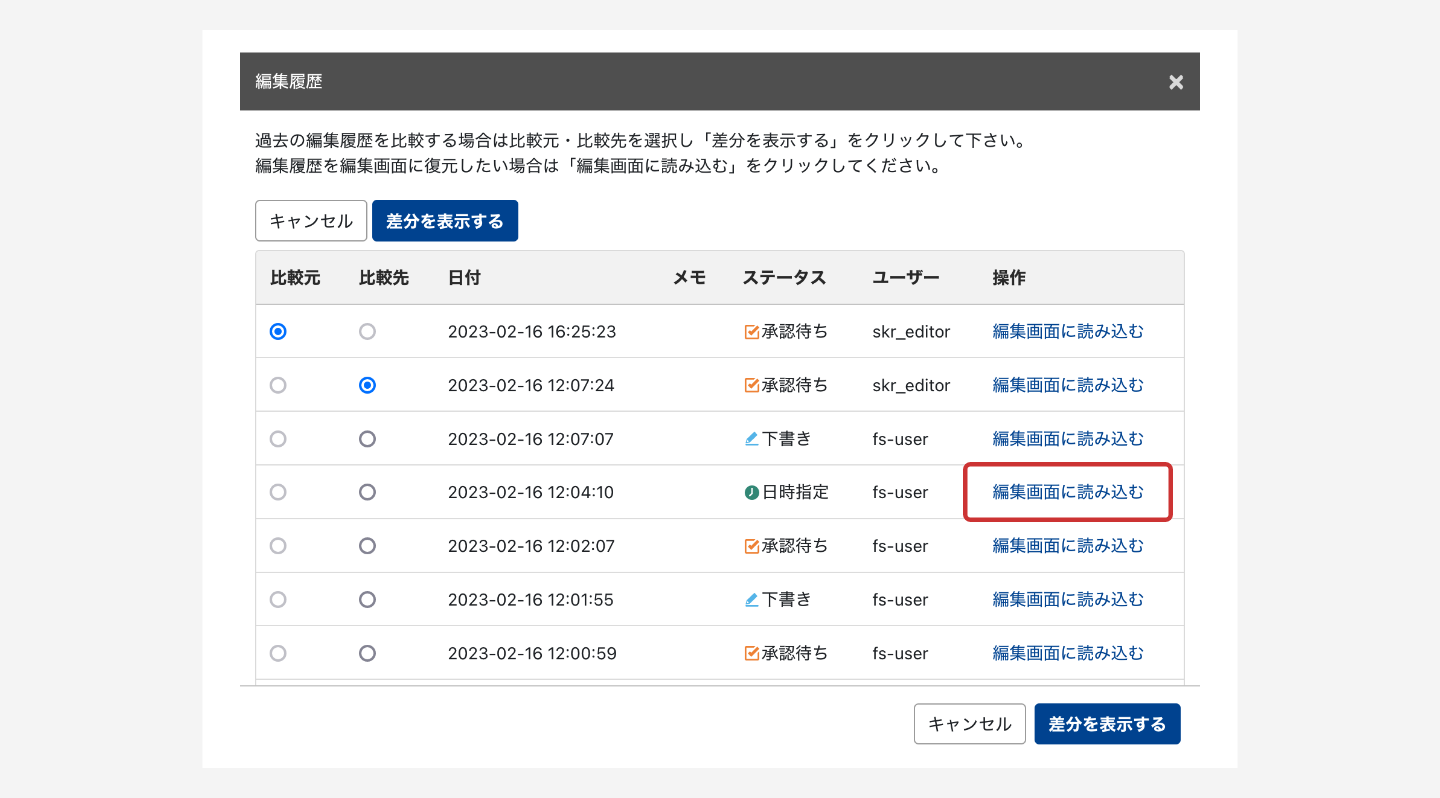Screen dimensions: 1440x798
Task: Select 比較先 radio for 12:07:07 entry
Action: (367, 439)
